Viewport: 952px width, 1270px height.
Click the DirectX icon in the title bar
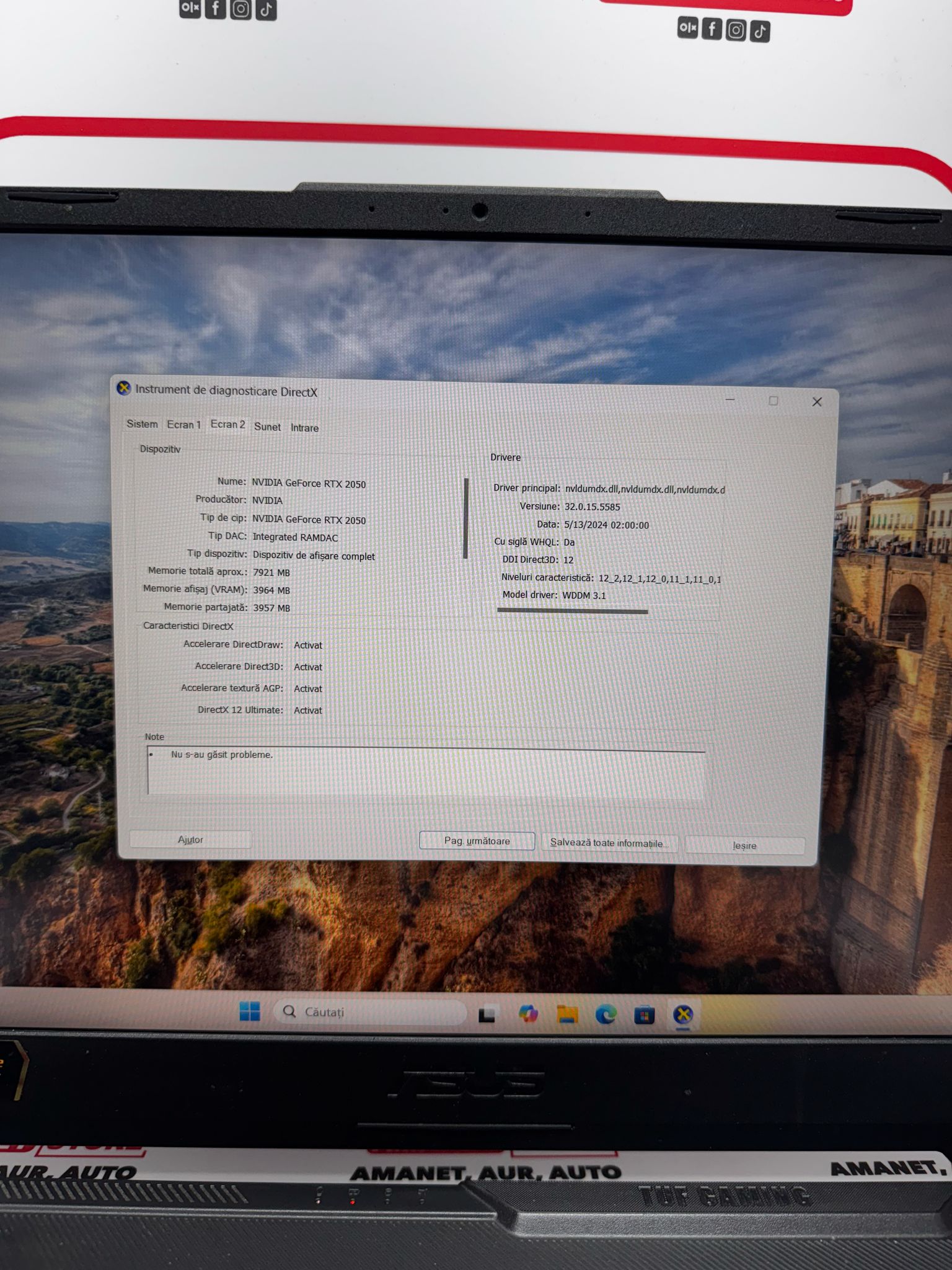[x=124, y=388]
